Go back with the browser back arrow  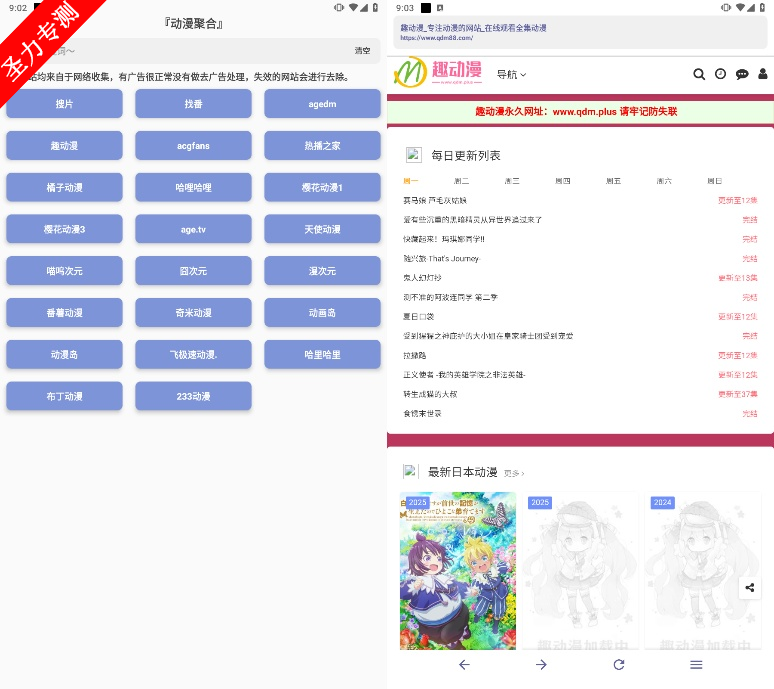click(x=464, y=665)
